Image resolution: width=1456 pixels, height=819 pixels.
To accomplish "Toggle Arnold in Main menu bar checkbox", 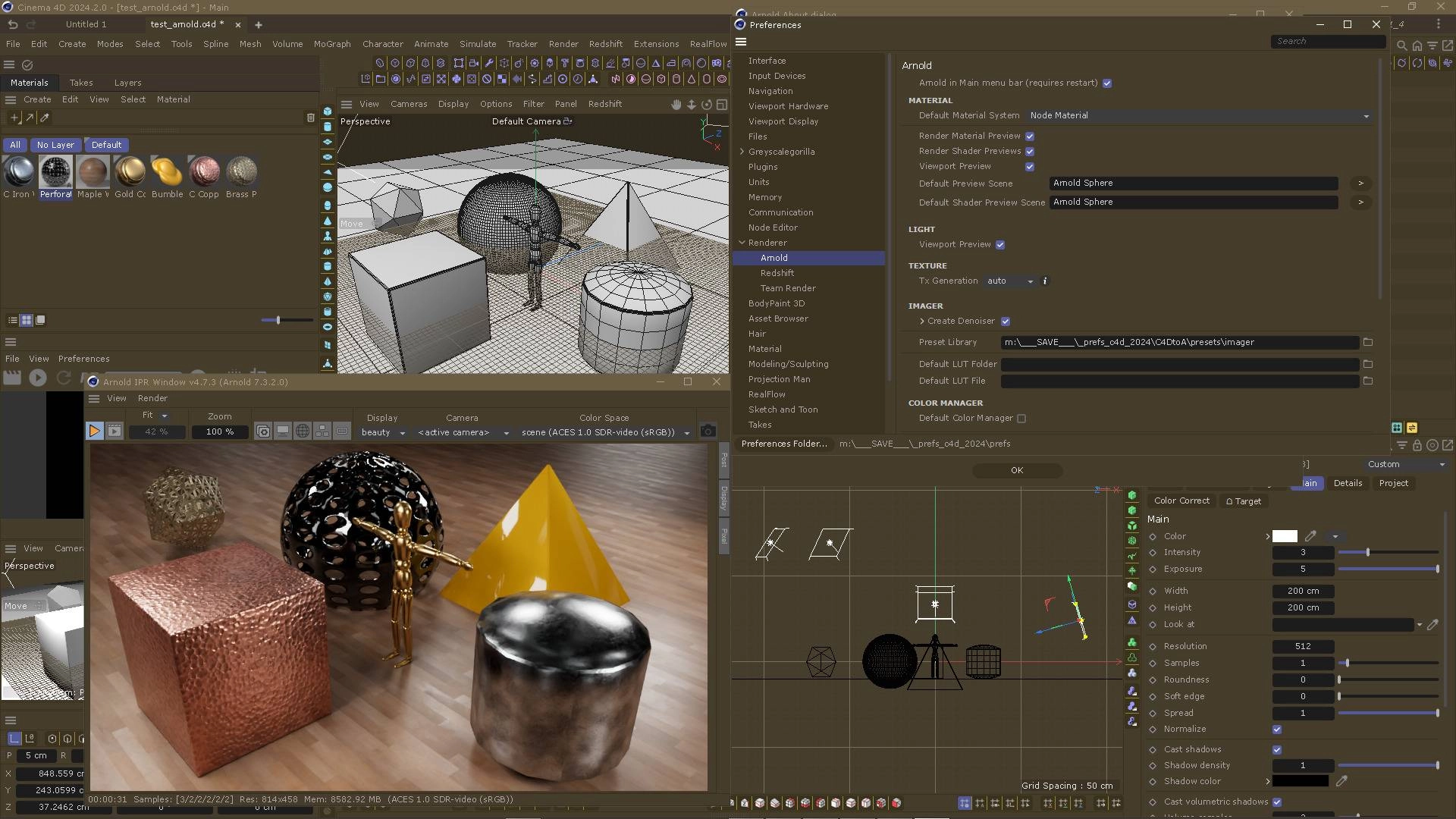I will pyautogui.click(x=1107, y=83).
